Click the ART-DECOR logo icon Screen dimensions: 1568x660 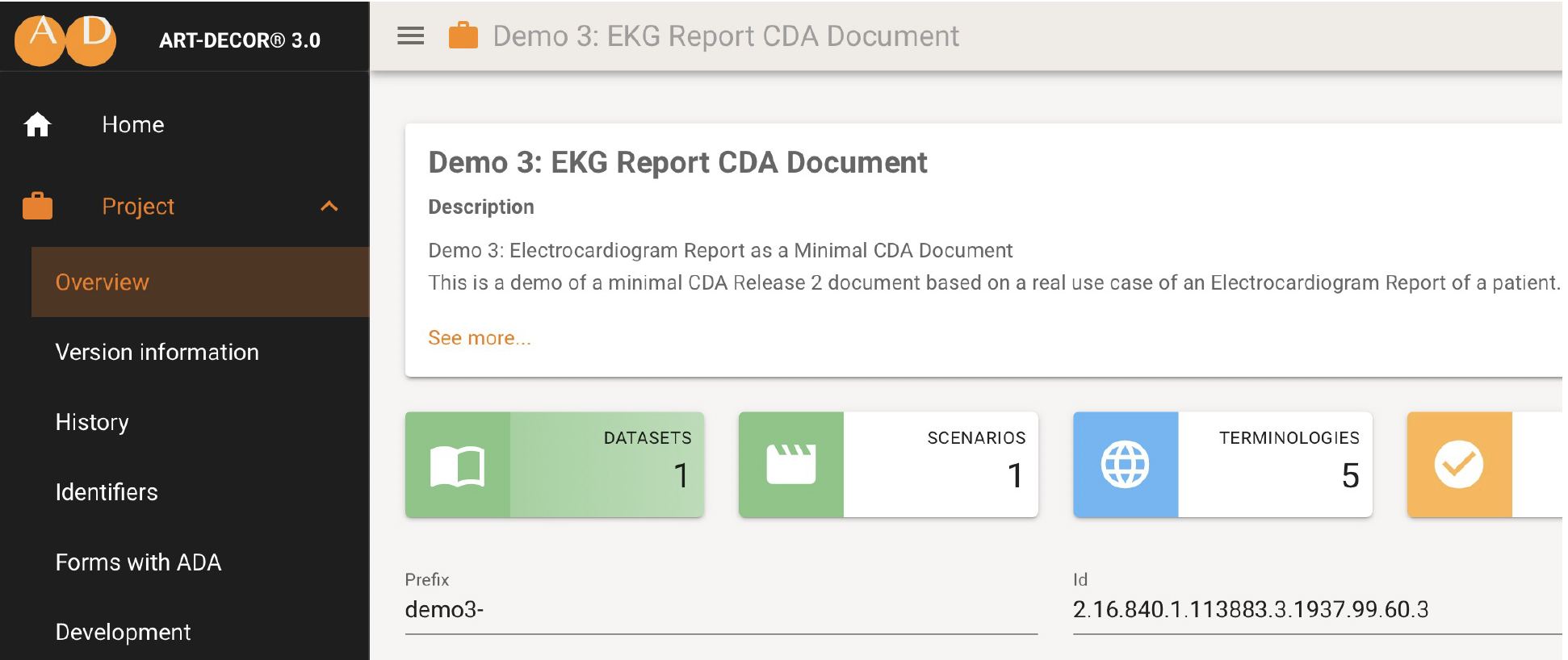(65, 39)
